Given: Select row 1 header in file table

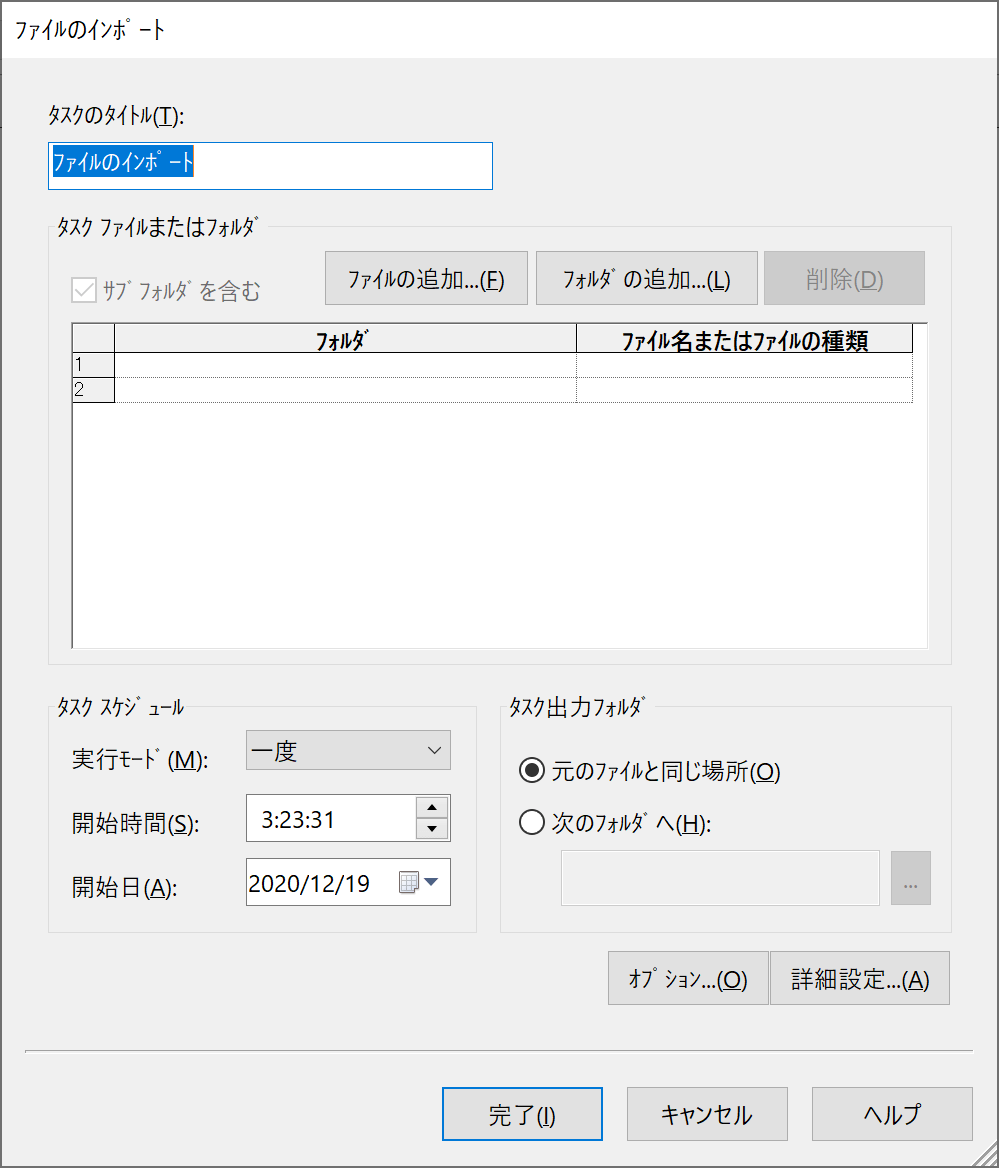Looking at the screenshot, I should point(93,365).
